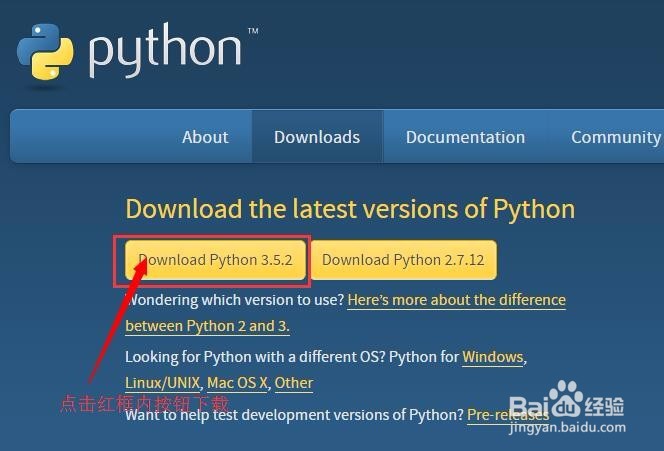Open the Linux/UNIX download link

click(x=162, y=383)
